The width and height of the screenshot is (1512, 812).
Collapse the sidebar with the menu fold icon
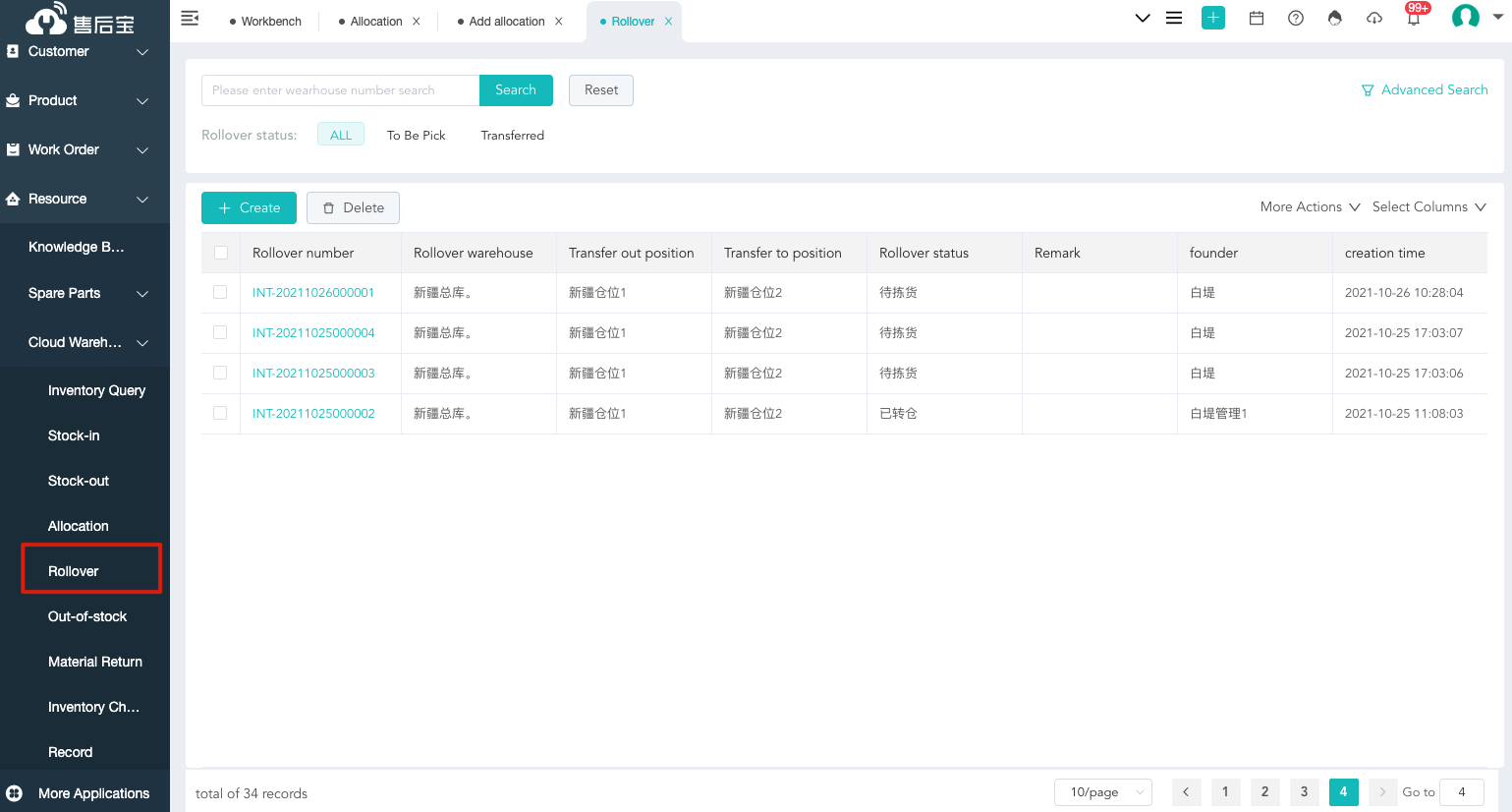click(191, 19)
